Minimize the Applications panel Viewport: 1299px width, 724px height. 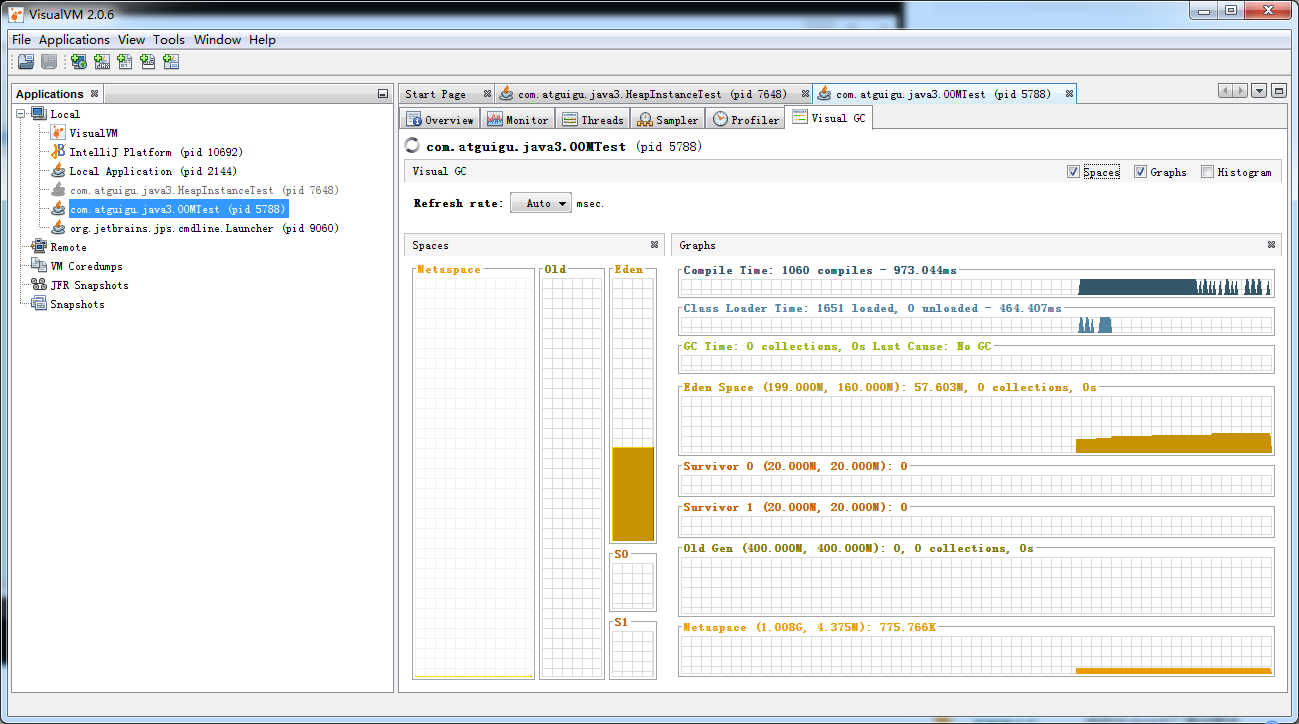click(x=383, y=94)
